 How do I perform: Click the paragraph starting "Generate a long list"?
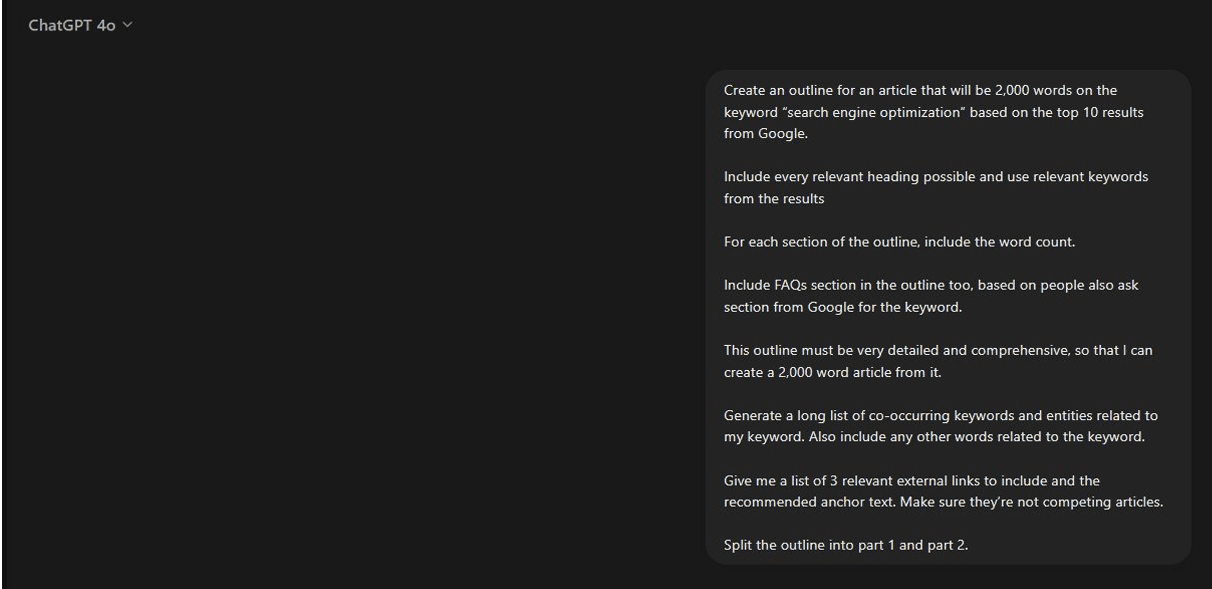click(x=940, y=426)
